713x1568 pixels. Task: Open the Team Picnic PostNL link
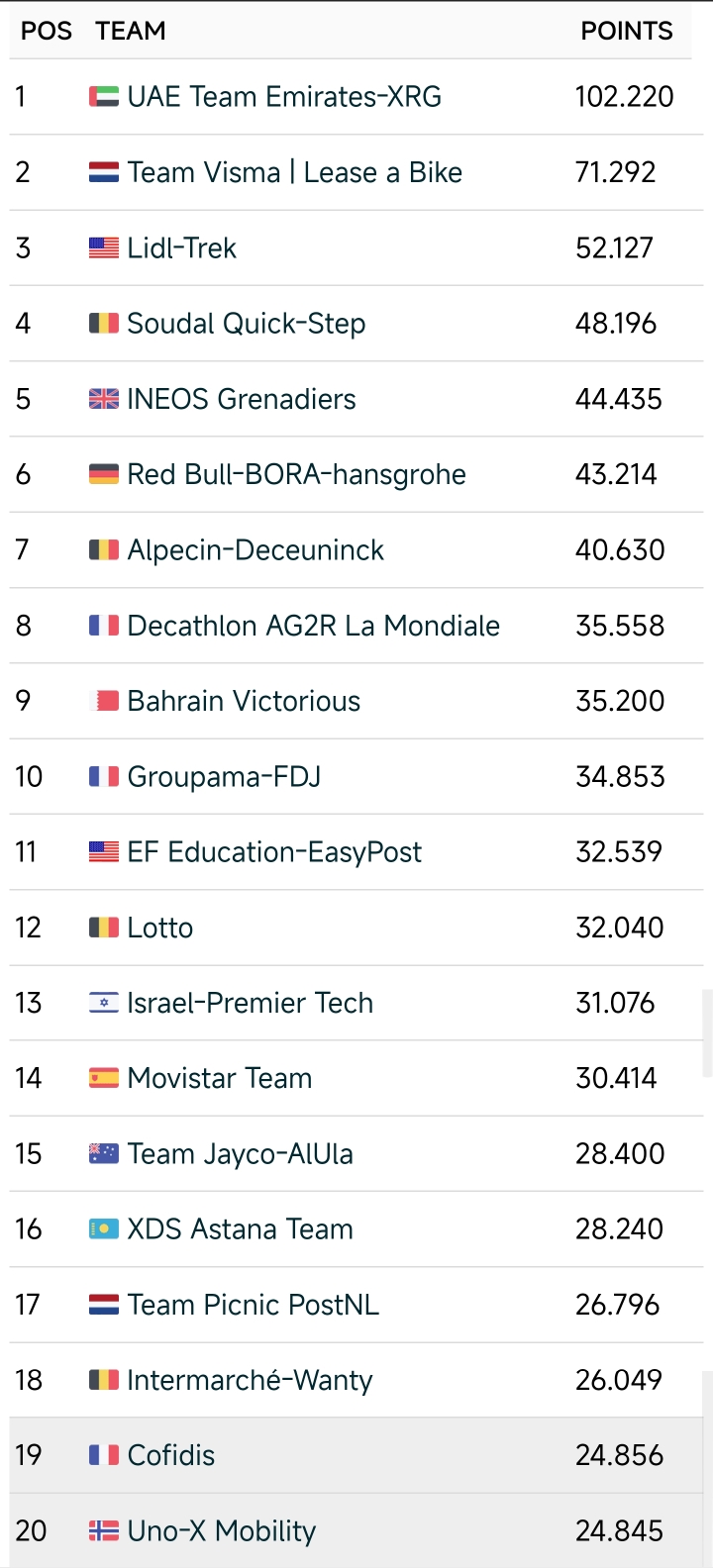tap(253, 1305)
